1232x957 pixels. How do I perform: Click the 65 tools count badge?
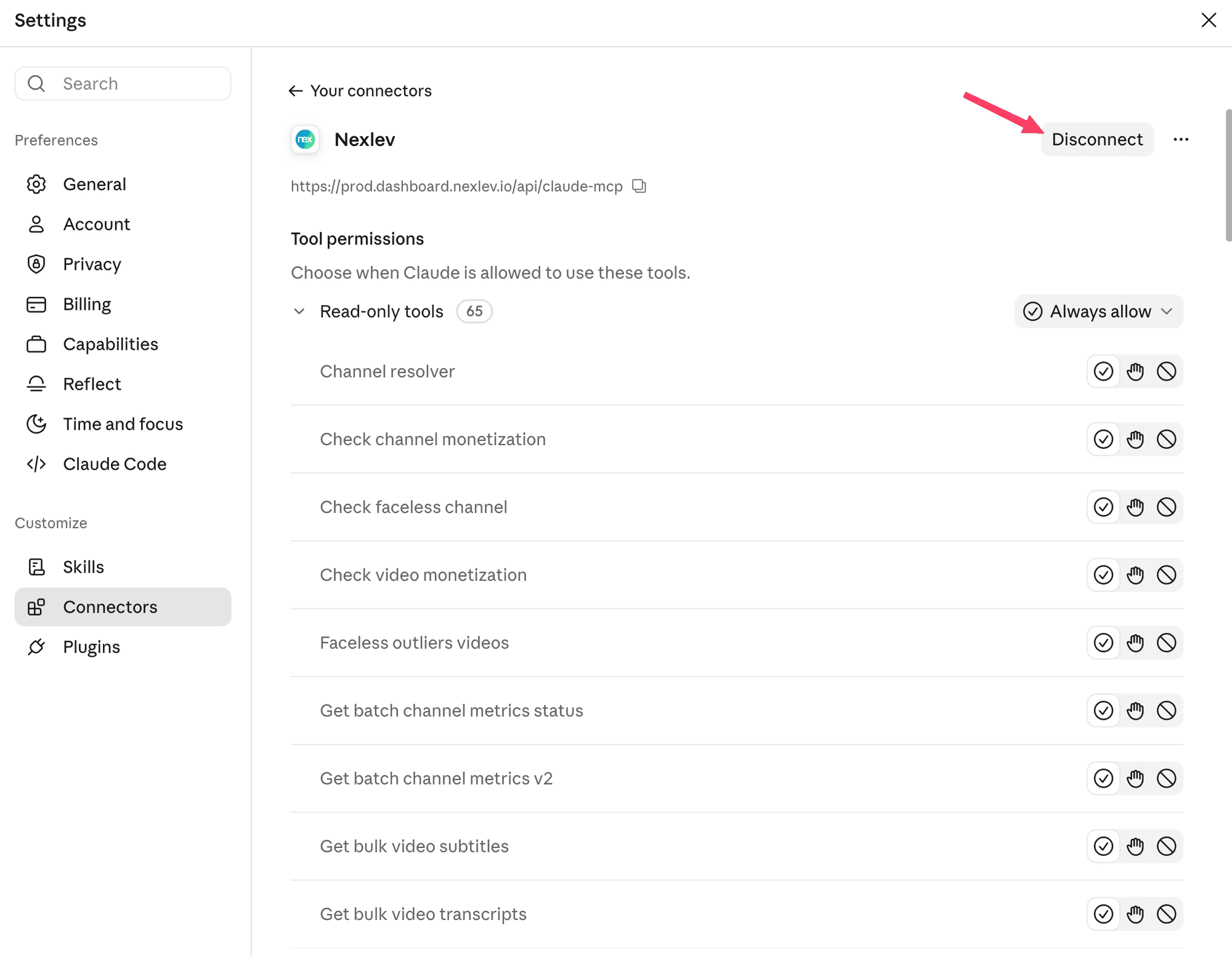474,312
